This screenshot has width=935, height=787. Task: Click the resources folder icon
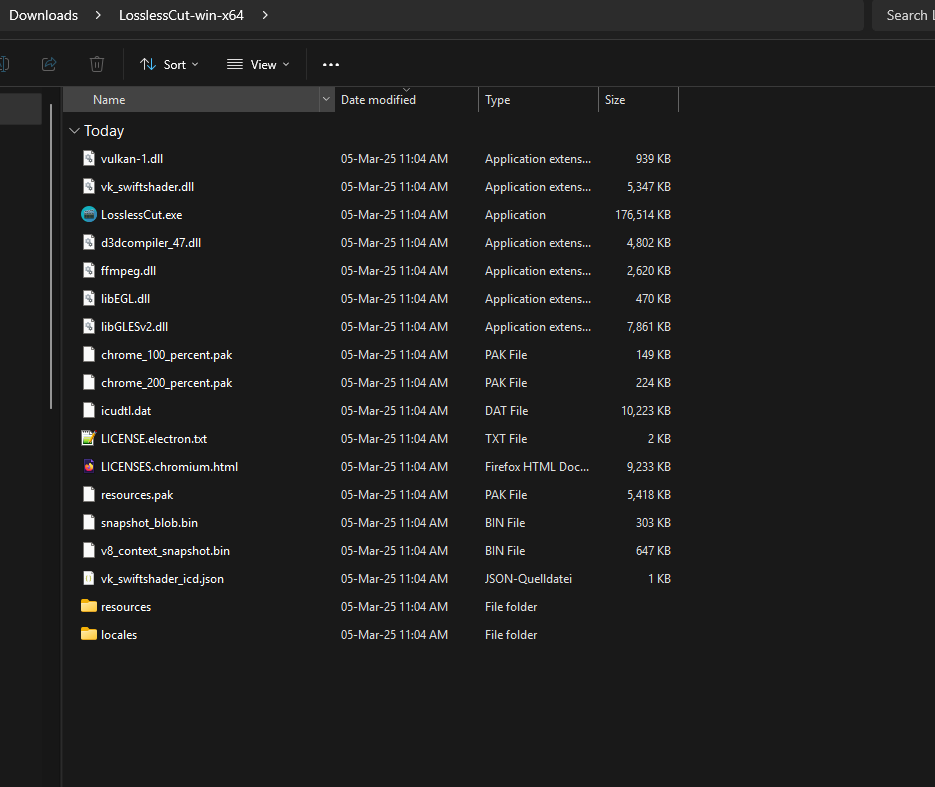click(89, 606)
